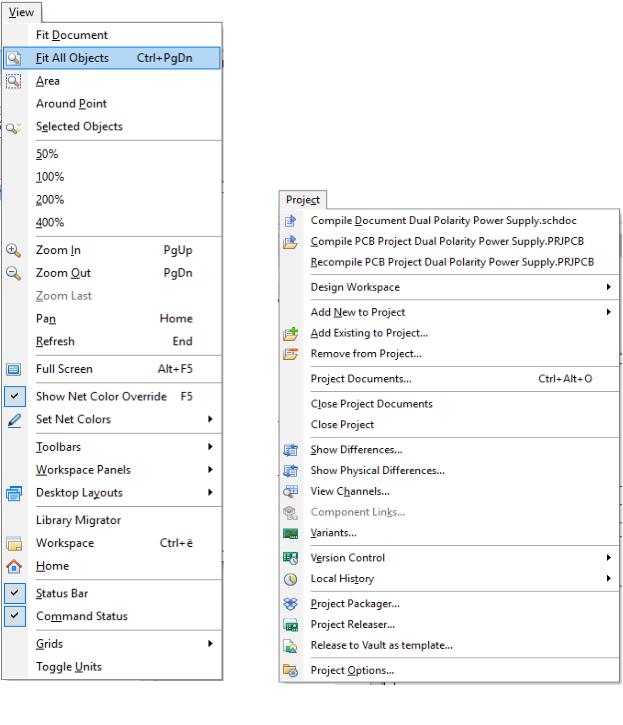Screen dimensions: 623x725
Task: Choose Fit Document from View menu
Action: click(72, 35)
